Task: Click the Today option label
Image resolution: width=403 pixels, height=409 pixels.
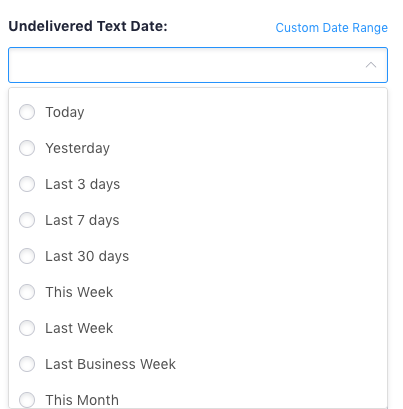Action: (65, 112)
